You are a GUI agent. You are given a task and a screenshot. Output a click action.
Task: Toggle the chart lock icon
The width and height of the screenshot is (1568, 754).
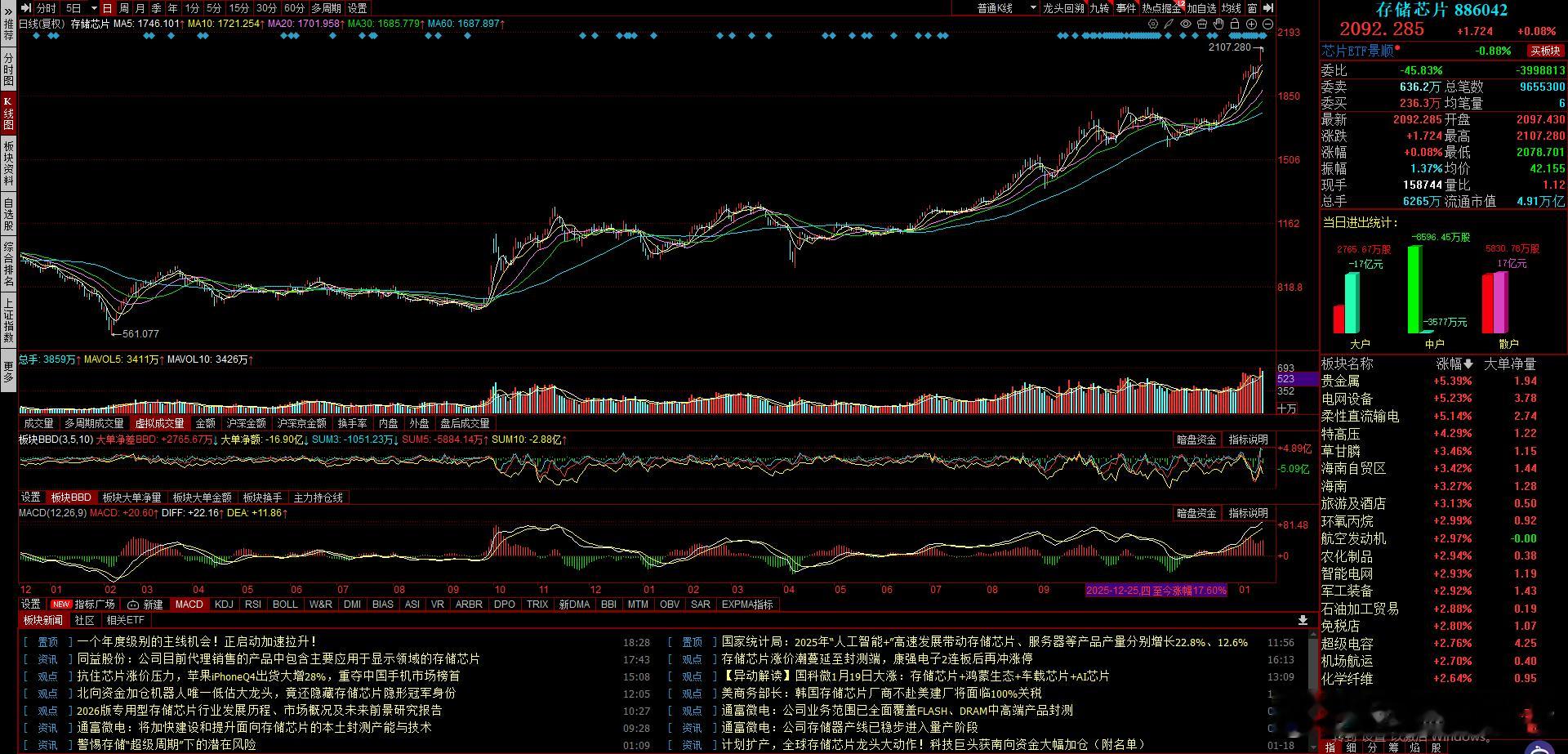coord(1235,25)
